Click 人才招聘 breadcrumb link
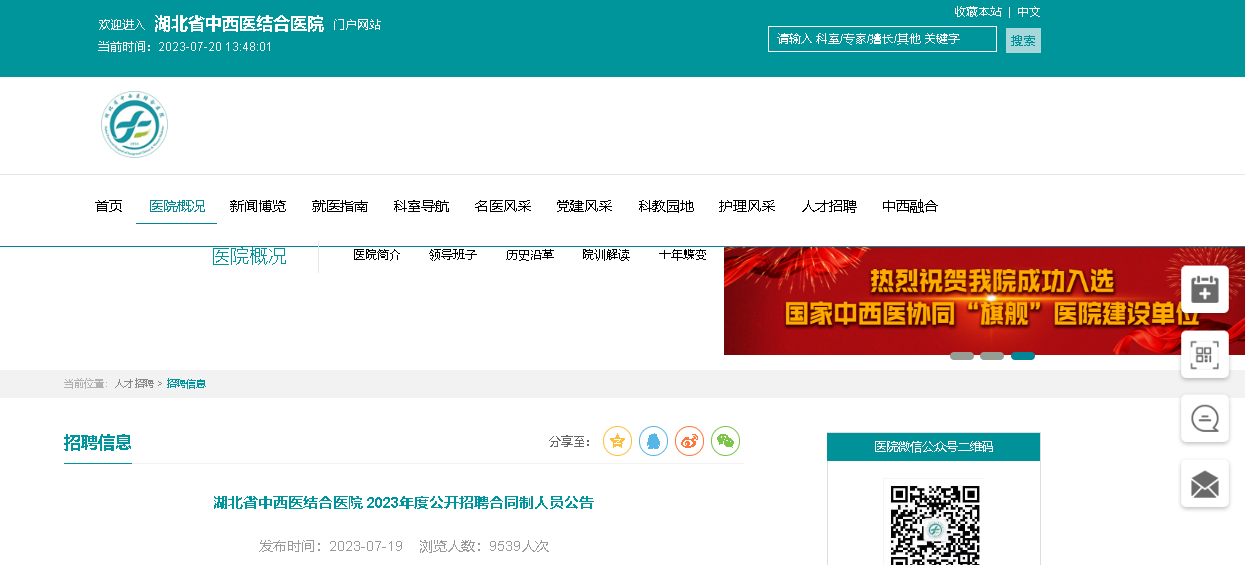This screenshot has width=1245, height=565. tap(133, 384)
